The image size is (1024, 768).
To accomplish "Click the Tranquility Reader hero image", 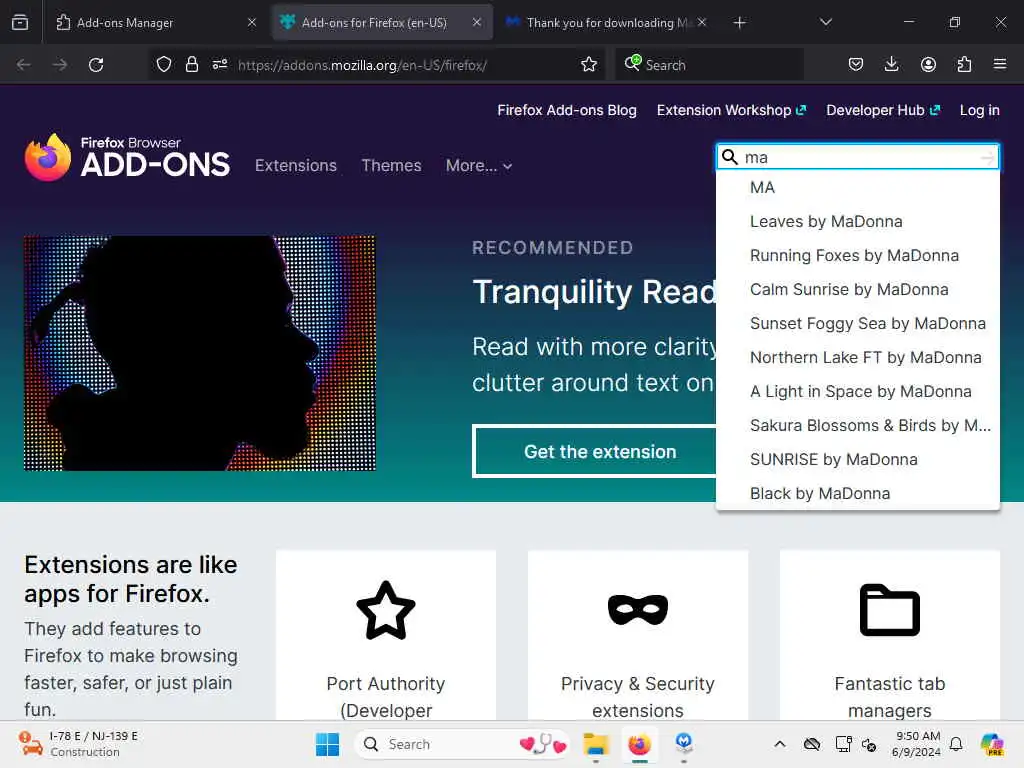I will click(200, 353).
